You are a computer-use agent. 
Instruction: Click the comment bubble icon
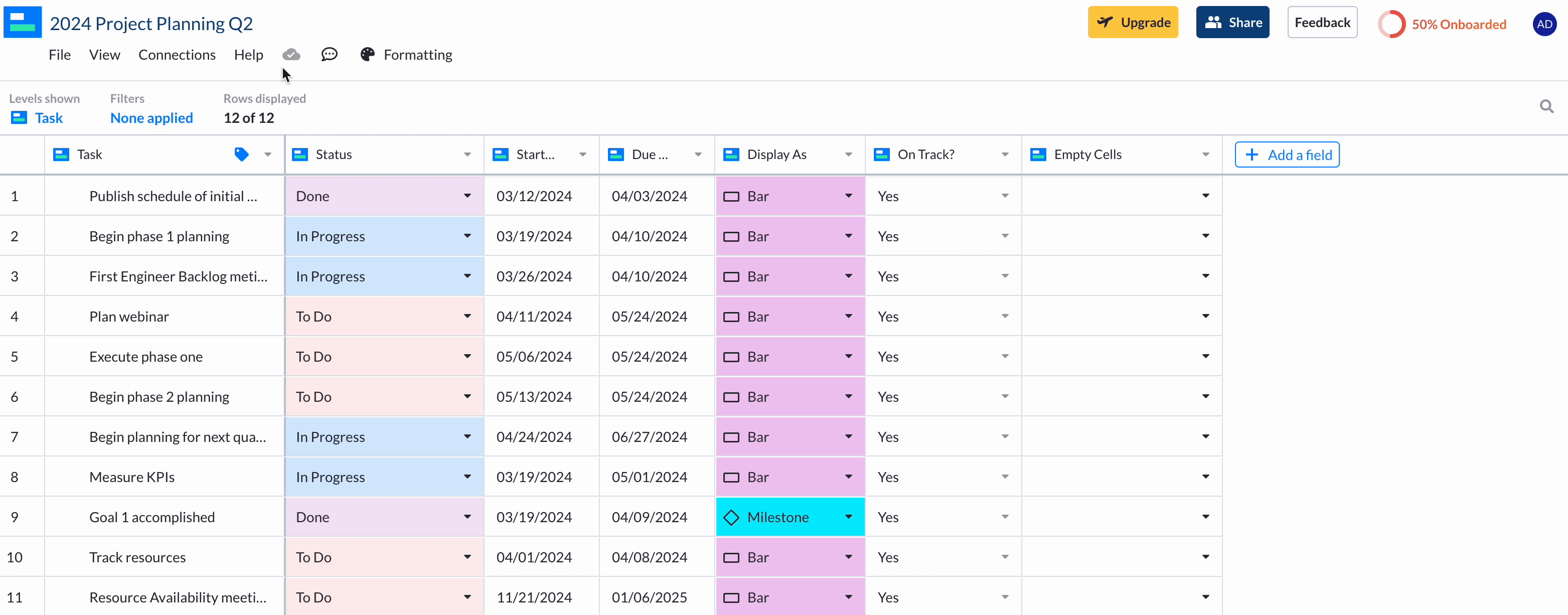(330, 54)
